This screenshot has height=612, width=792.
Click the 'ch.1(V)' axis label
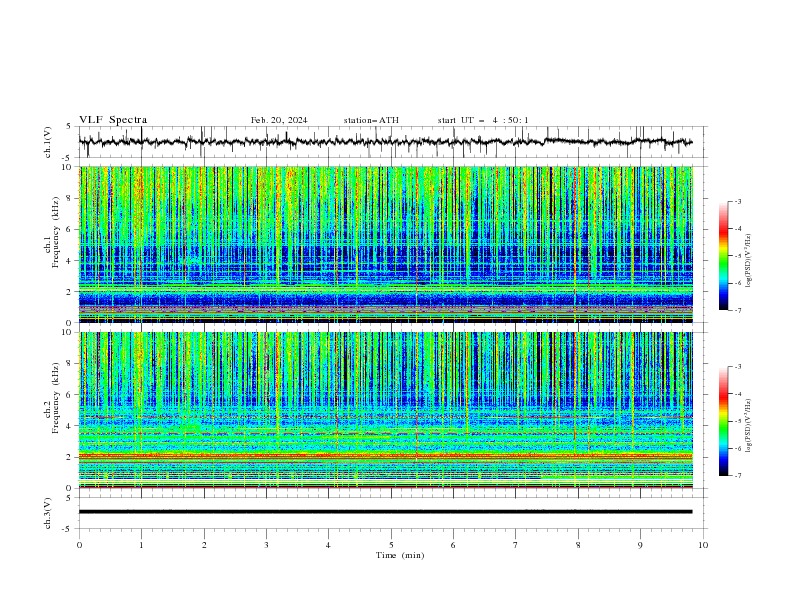coord(48,142)
